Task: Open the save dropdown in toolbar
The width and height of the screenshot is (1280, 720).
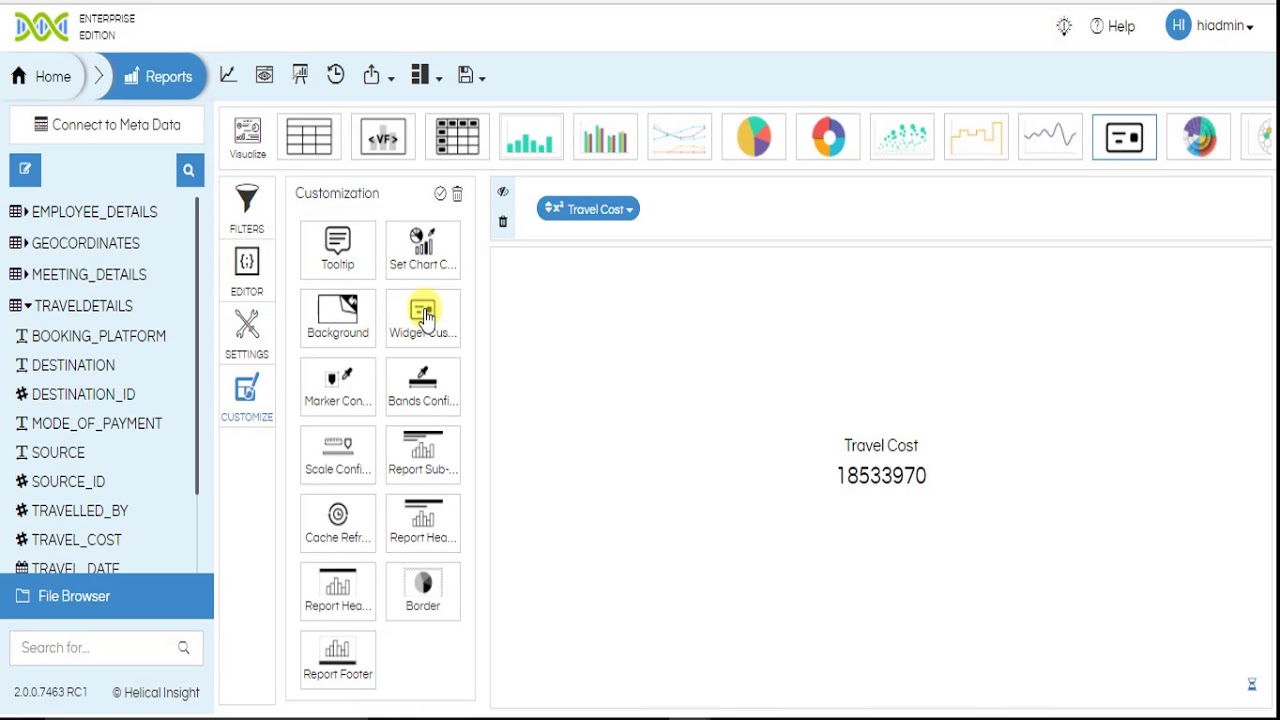Action: point(471,75)
